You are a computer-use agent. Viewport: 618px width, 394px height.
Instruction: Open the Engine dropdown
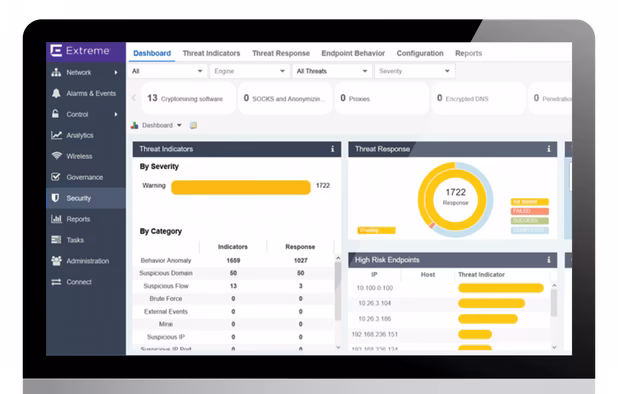point(250,71)
